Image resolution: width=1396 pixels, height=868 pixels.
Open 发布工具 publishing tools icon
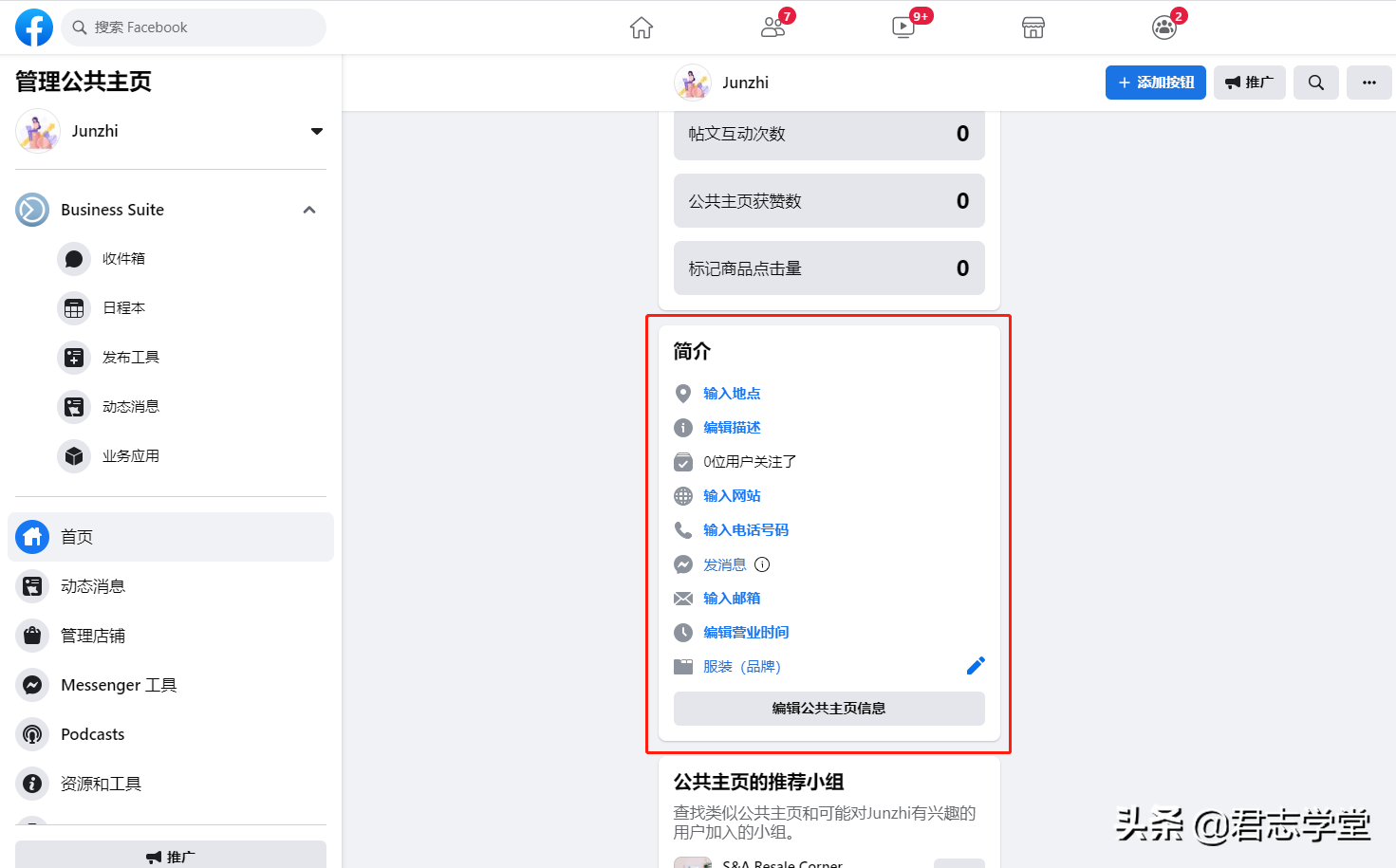(x=74, y=357)
